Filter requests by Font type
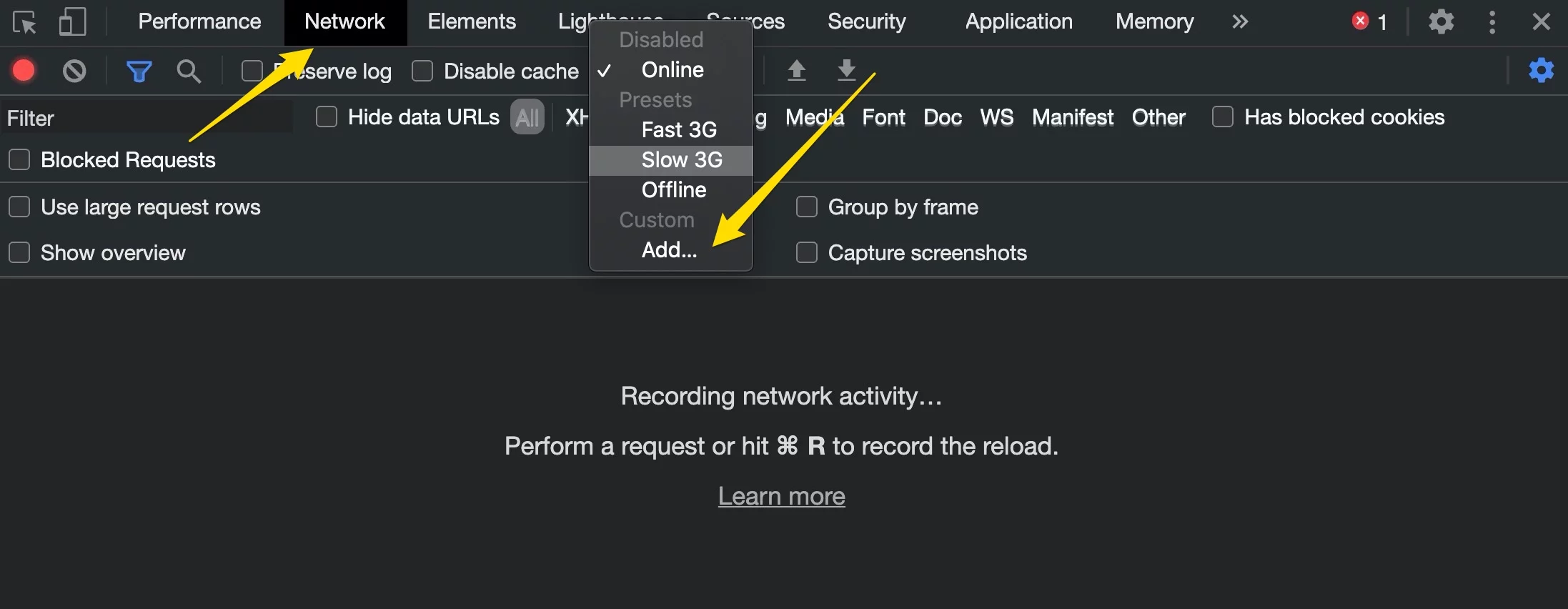Viewport: 1568px width, 609px height. coord(884,117)
